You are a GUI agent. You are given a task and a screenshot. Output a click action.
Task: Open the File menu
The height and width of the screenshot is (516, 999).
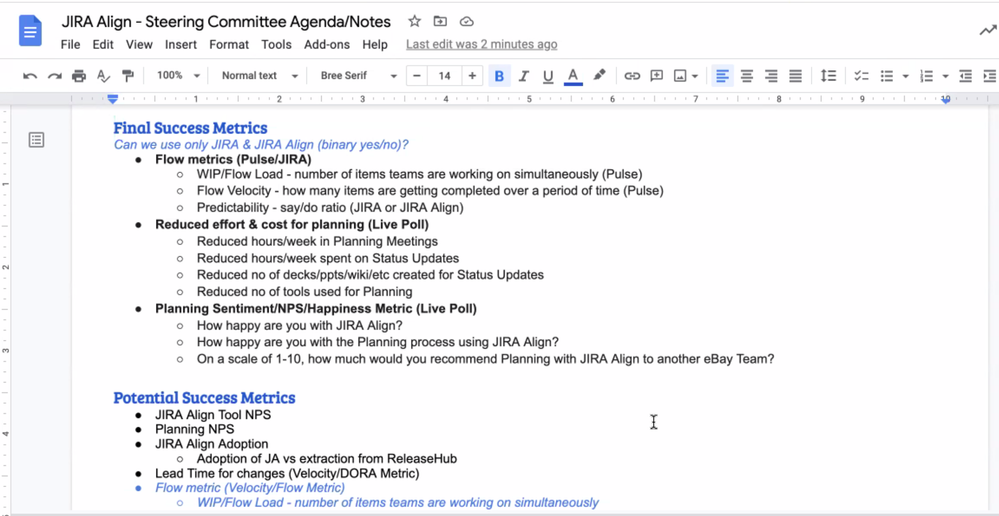(x=70, y=45)
